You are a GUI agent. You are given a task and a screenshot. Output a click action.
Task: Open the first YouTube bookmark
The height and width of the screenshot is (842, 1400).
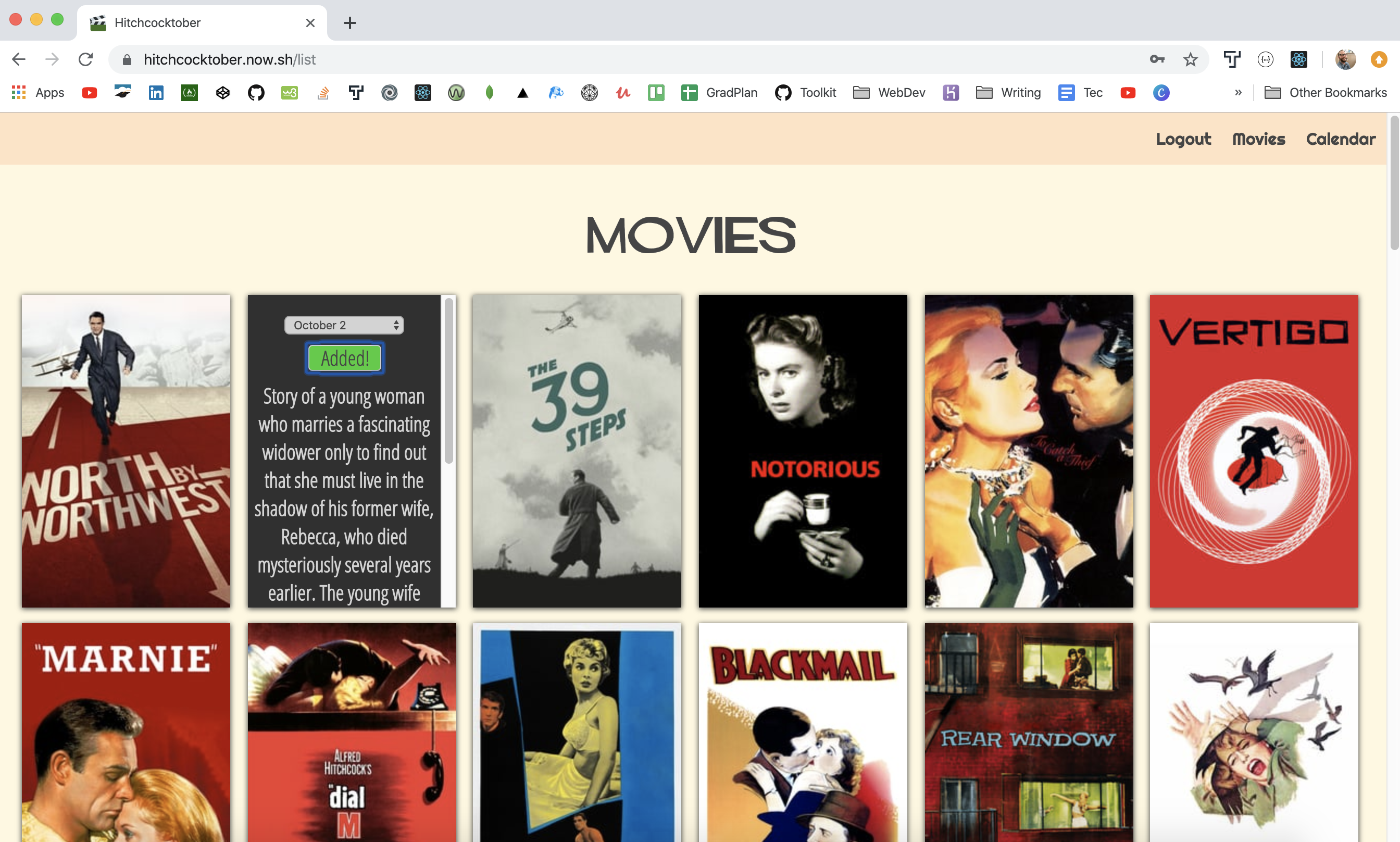pyautogui.click(x=89, y=92)
